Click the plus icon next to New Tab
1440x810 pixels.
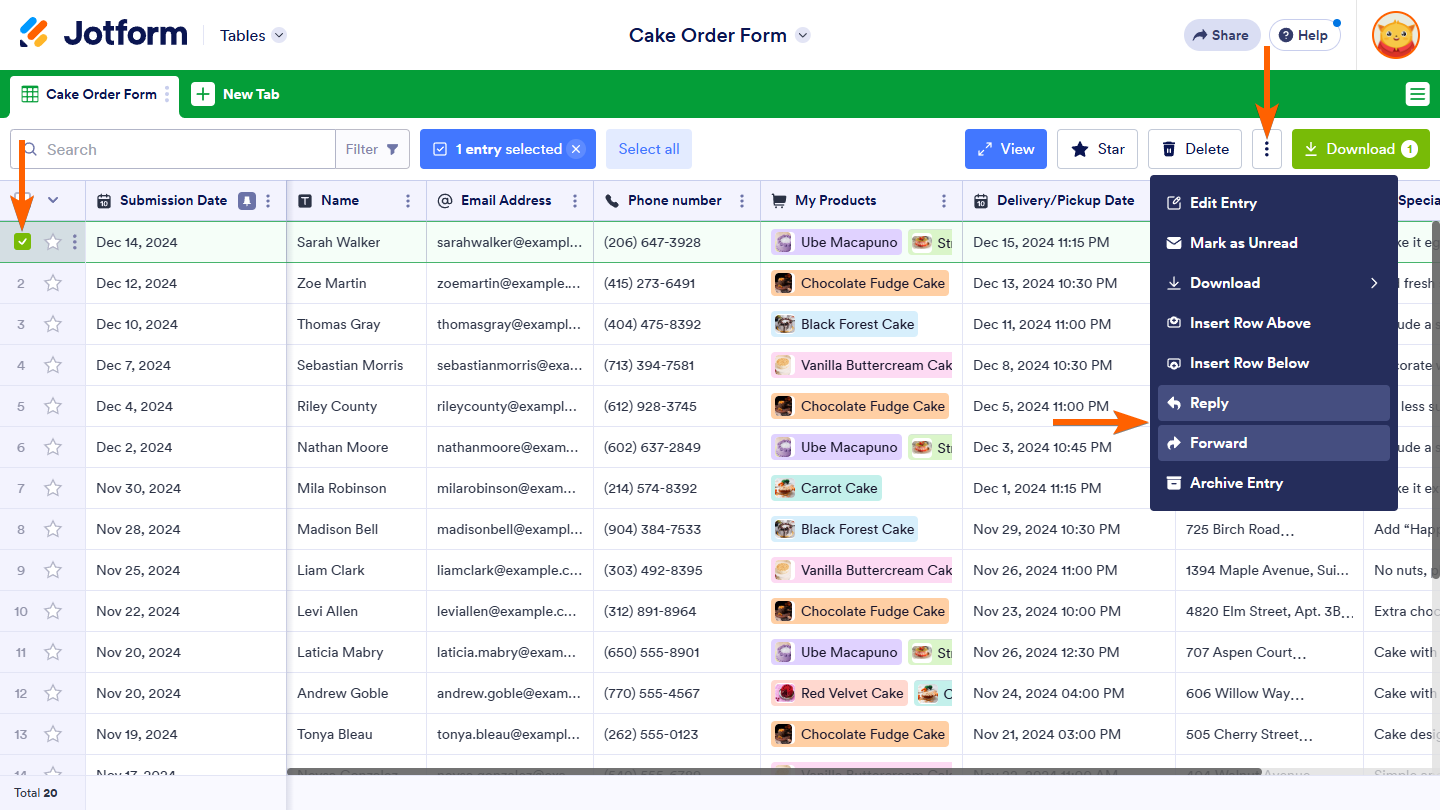(x=203, y=94)
